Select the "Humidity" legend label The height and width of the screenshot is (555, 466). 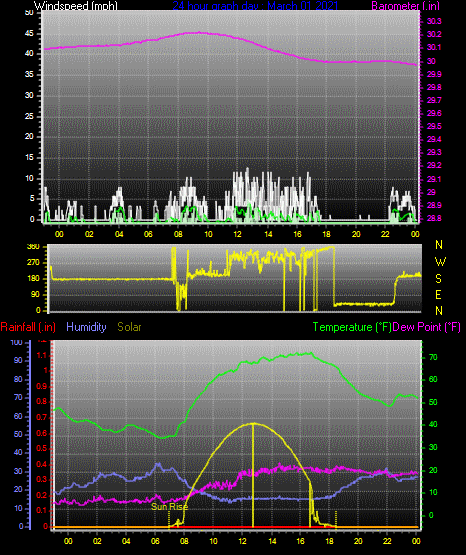[86, 327]
